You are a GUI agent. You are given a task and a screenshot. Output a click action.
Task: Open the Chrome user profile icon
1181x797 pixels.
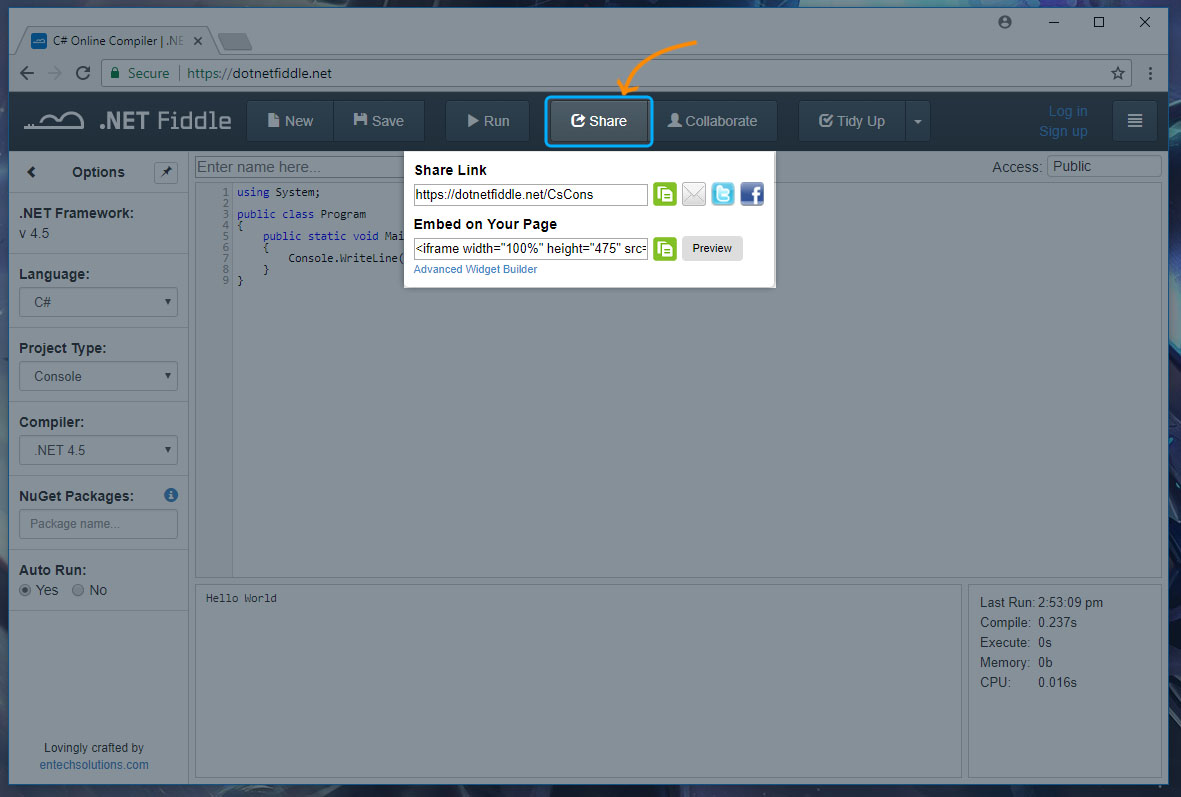tap(1005, 22)
